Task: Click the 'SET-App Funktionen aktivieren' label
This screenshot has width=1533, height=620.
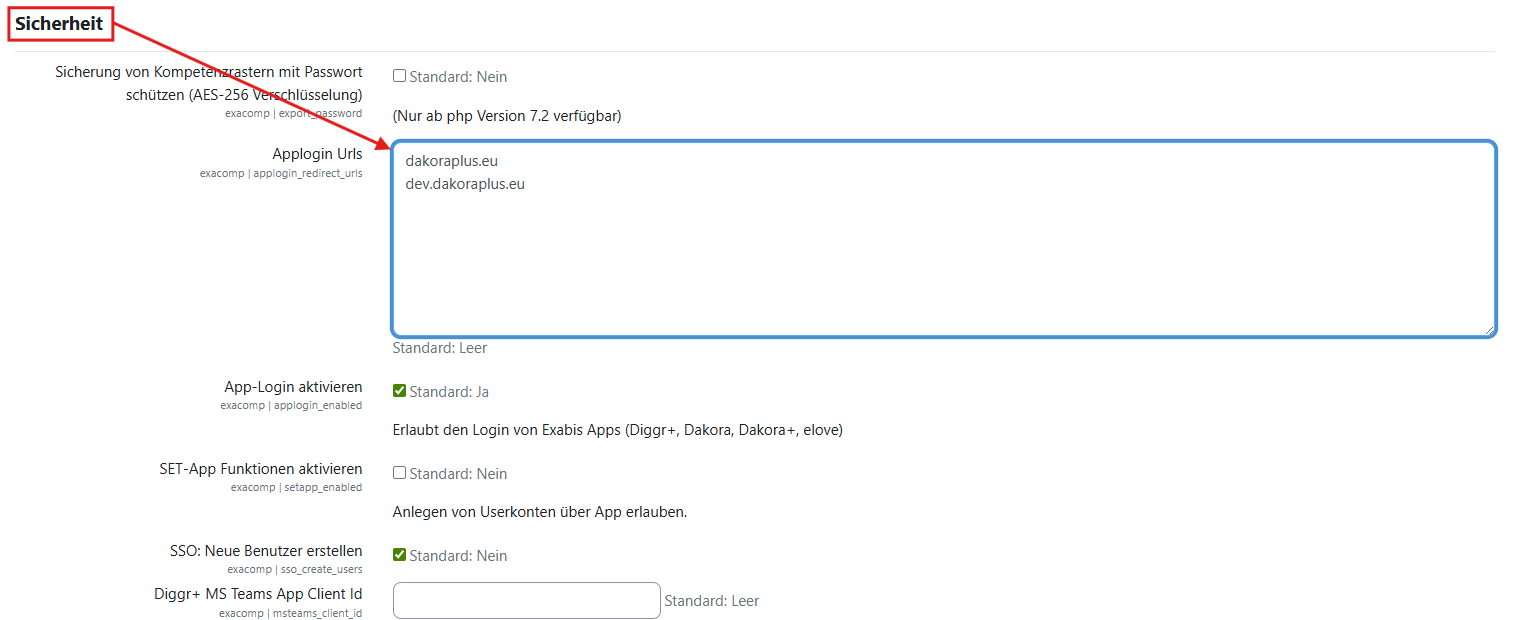Action: 260,469
